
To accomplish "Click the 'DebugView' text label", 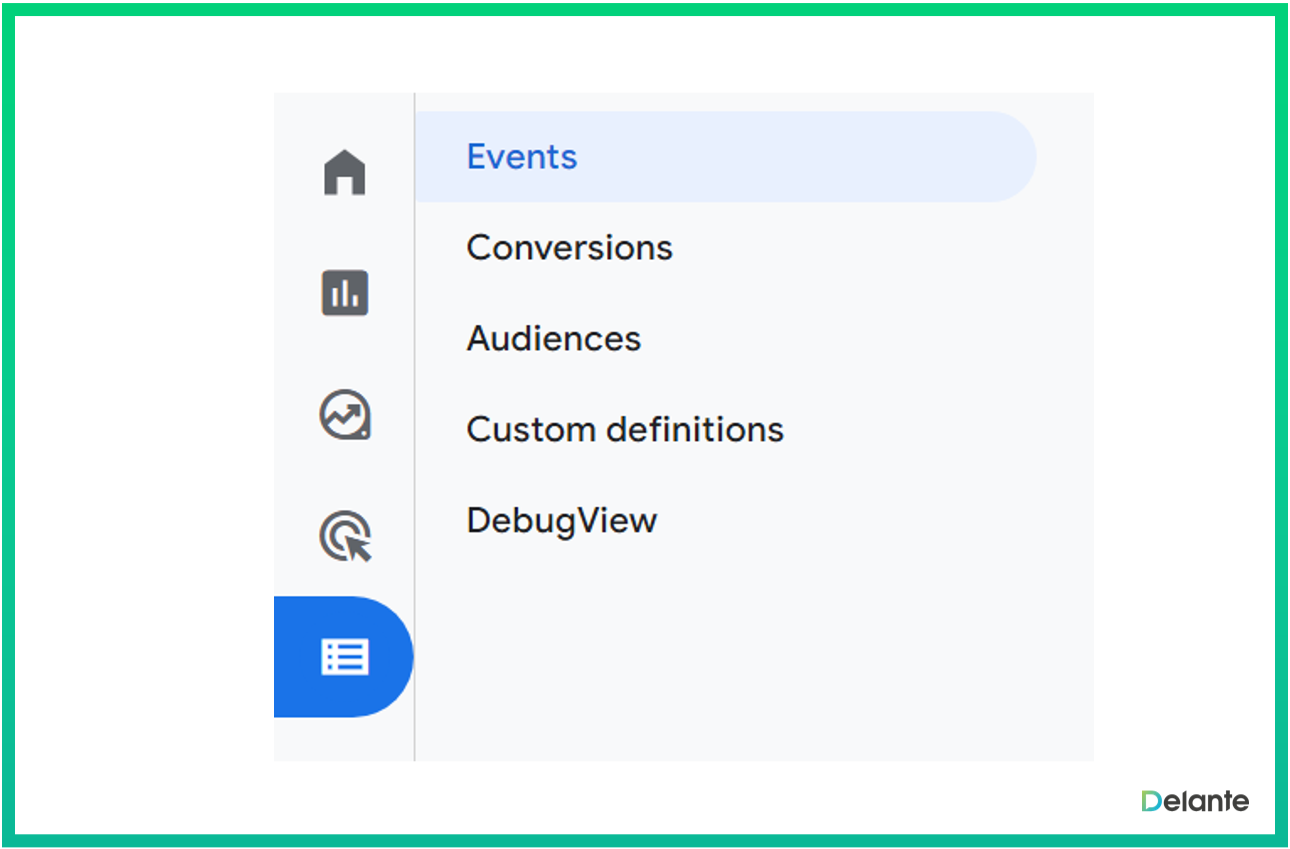I will pos(561,521).
